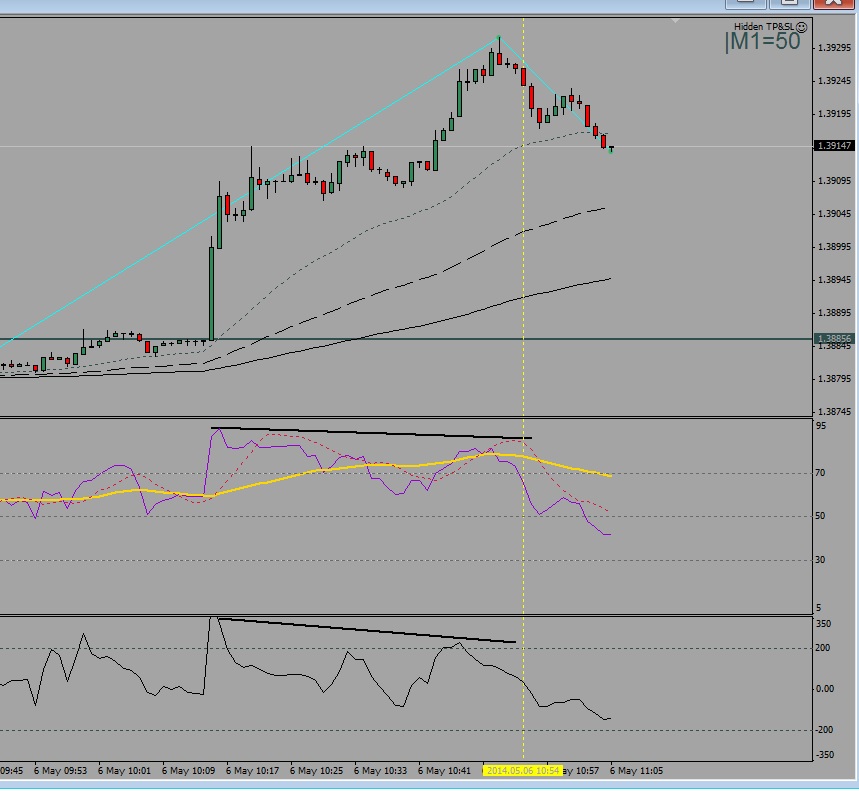This screenshot has width=859, height=791.
Task: Click price scale value 1.38995
Action: pyautogui.click(x=834, y=247)
